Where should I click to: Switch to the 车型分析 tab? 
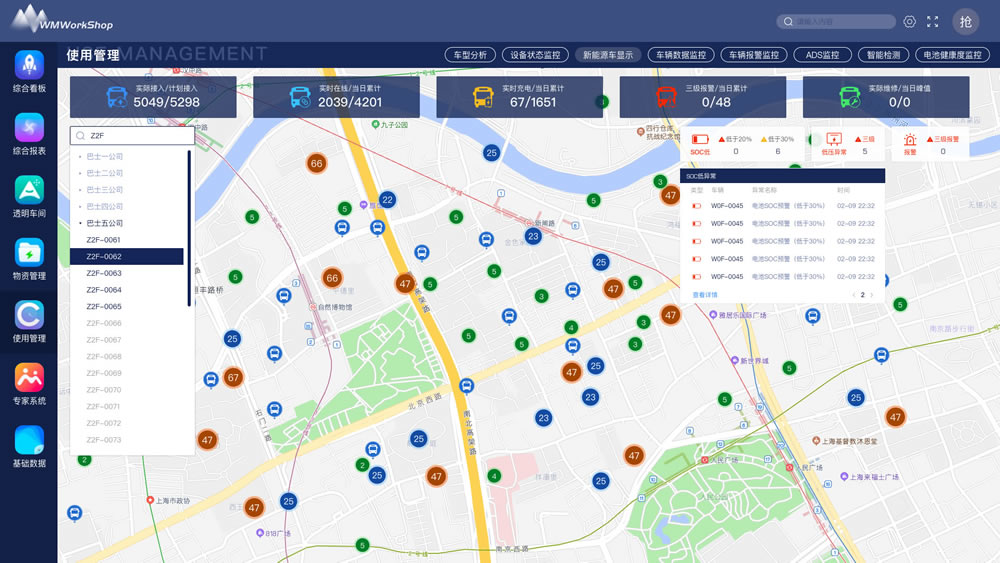point(470,55)
